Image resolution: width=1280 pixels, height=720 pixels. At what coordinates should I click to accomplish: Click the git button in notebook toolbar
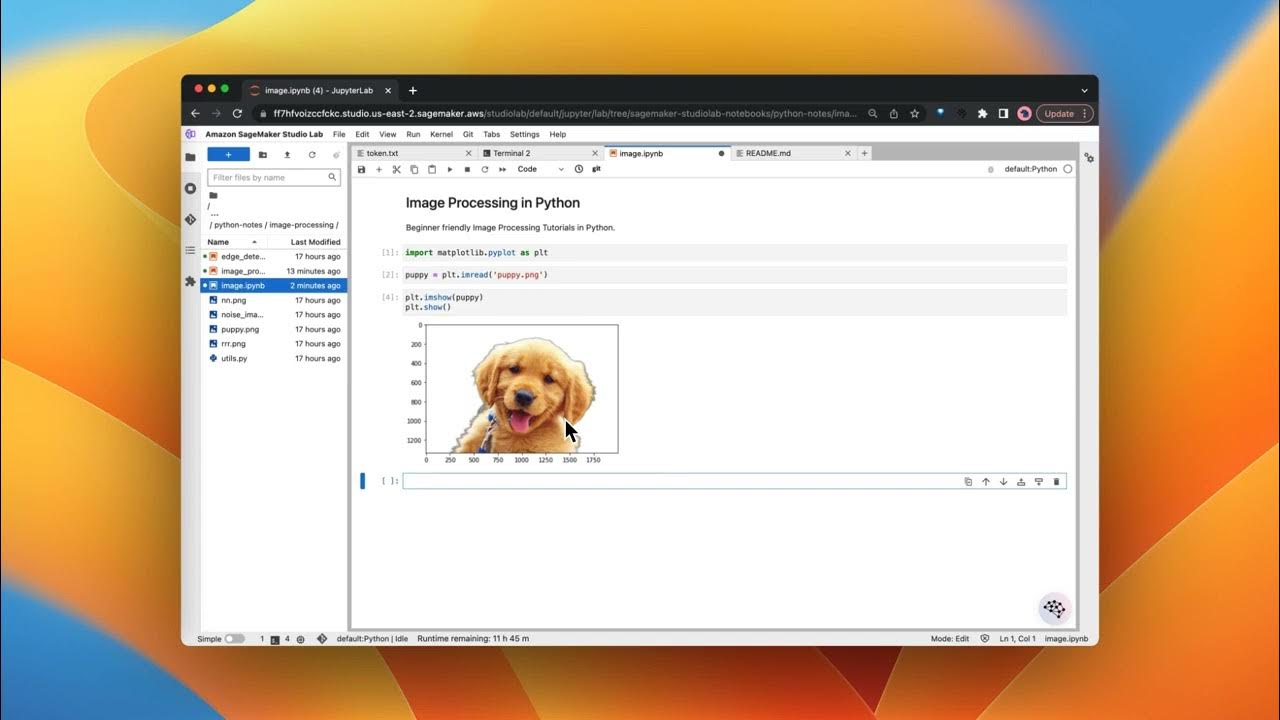click(x=596, y=170)
